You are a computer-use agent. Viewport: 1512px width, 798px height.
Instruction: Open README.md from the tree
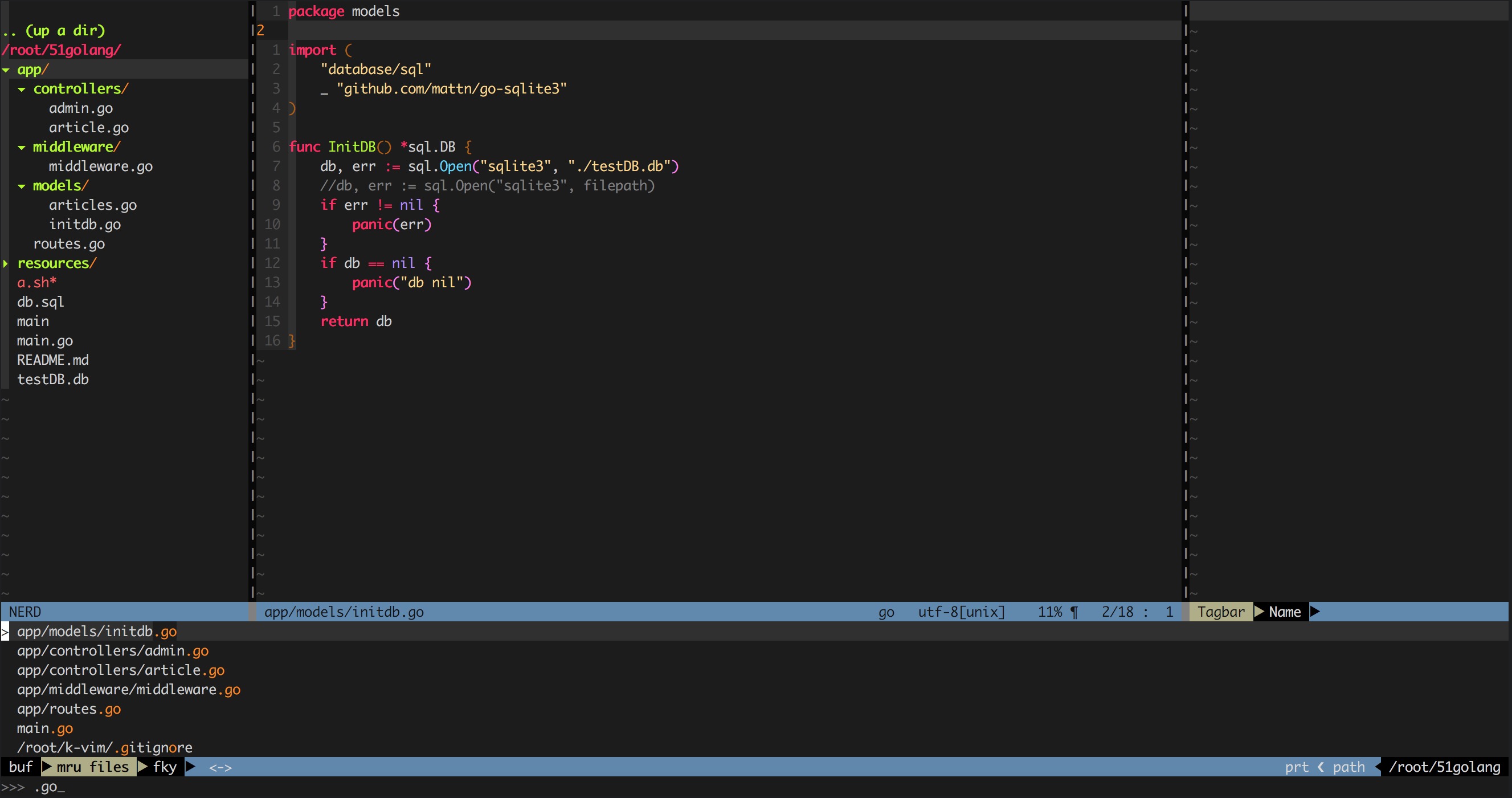[52, 360]
